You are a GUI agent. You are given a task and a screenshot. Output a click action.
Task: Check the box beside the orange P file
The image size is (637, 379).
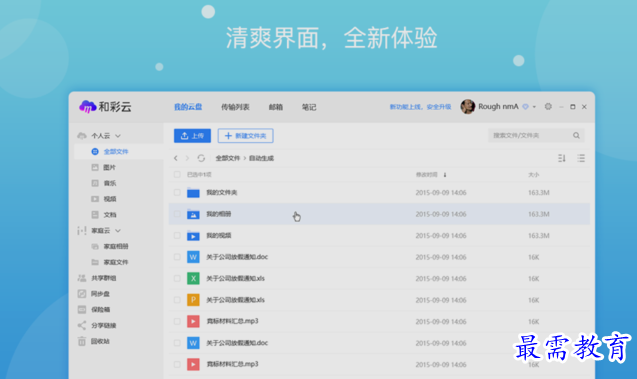coord(177,300)
